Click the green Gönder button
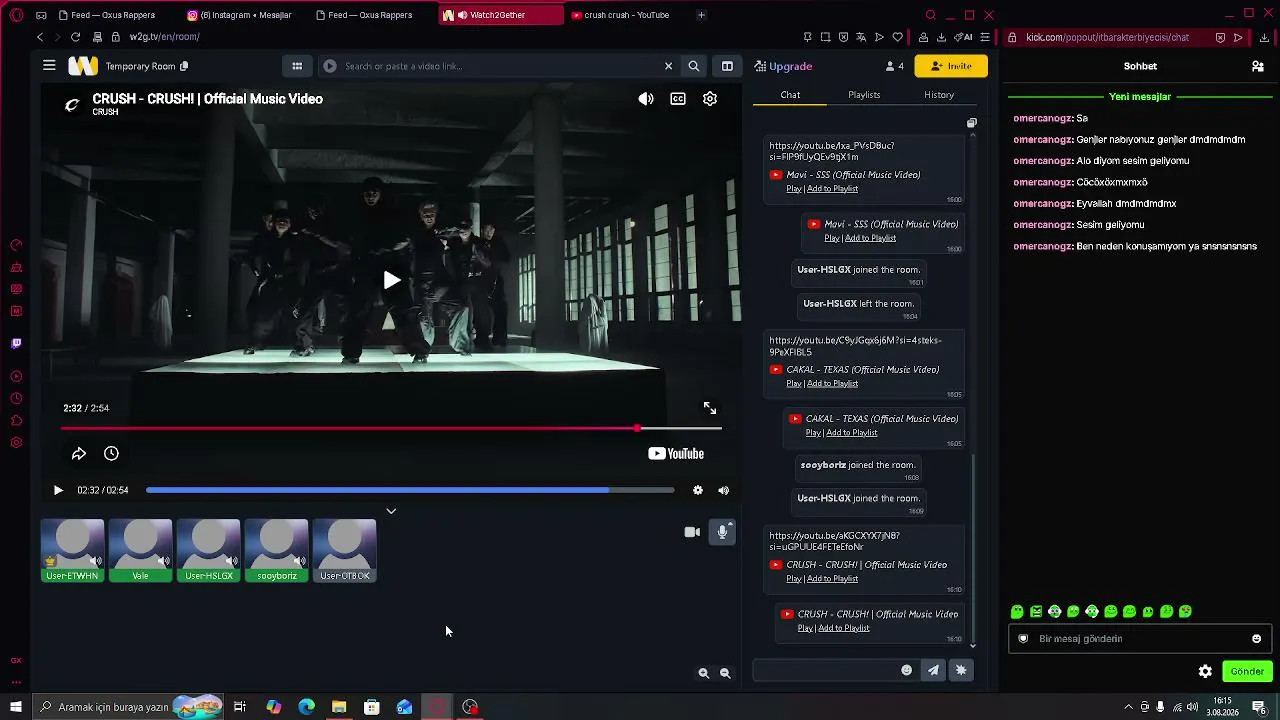This screenshot has width=1280, height=720. pos(1247,672)
